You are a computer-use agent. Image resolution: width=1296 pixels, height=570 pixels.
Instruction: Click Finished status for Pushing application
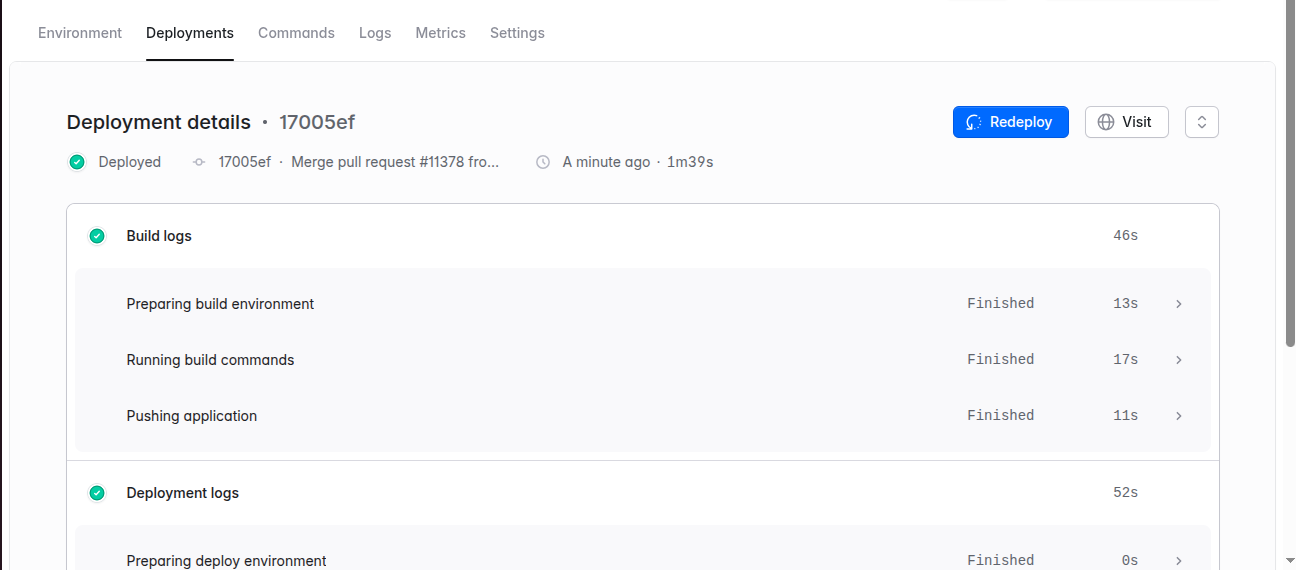1001,416
